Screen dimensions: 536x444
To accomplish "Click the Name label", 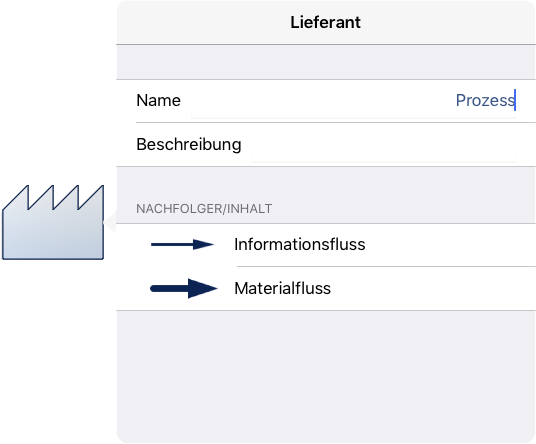I will (x=158, y=100).
